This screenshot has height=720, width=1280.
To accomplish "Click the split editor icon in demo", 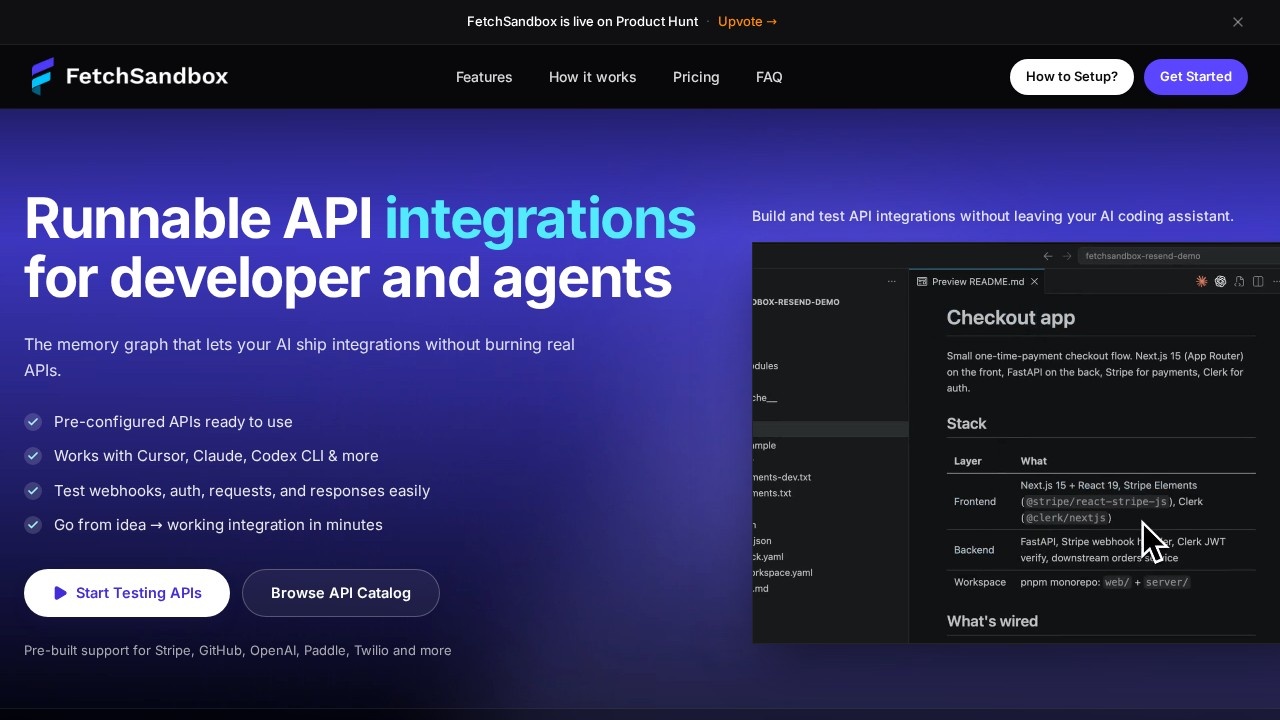I will (1258, 282).
